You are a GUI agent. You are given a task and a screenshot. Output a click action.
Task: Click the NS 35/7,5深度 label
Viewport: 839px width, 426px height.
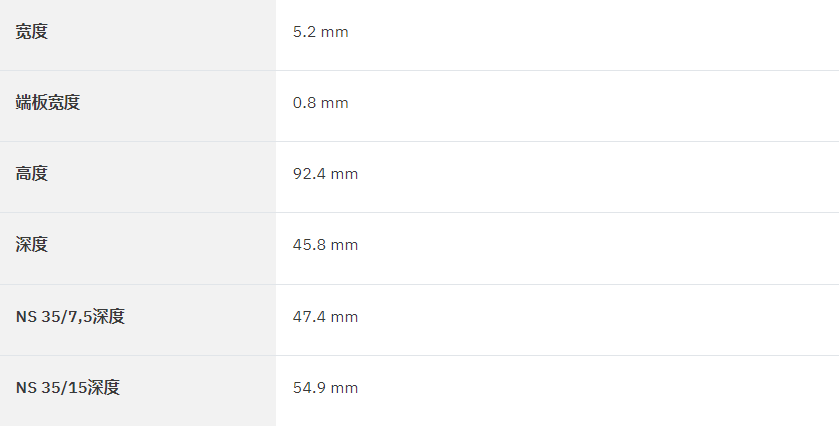pos(70,316)
